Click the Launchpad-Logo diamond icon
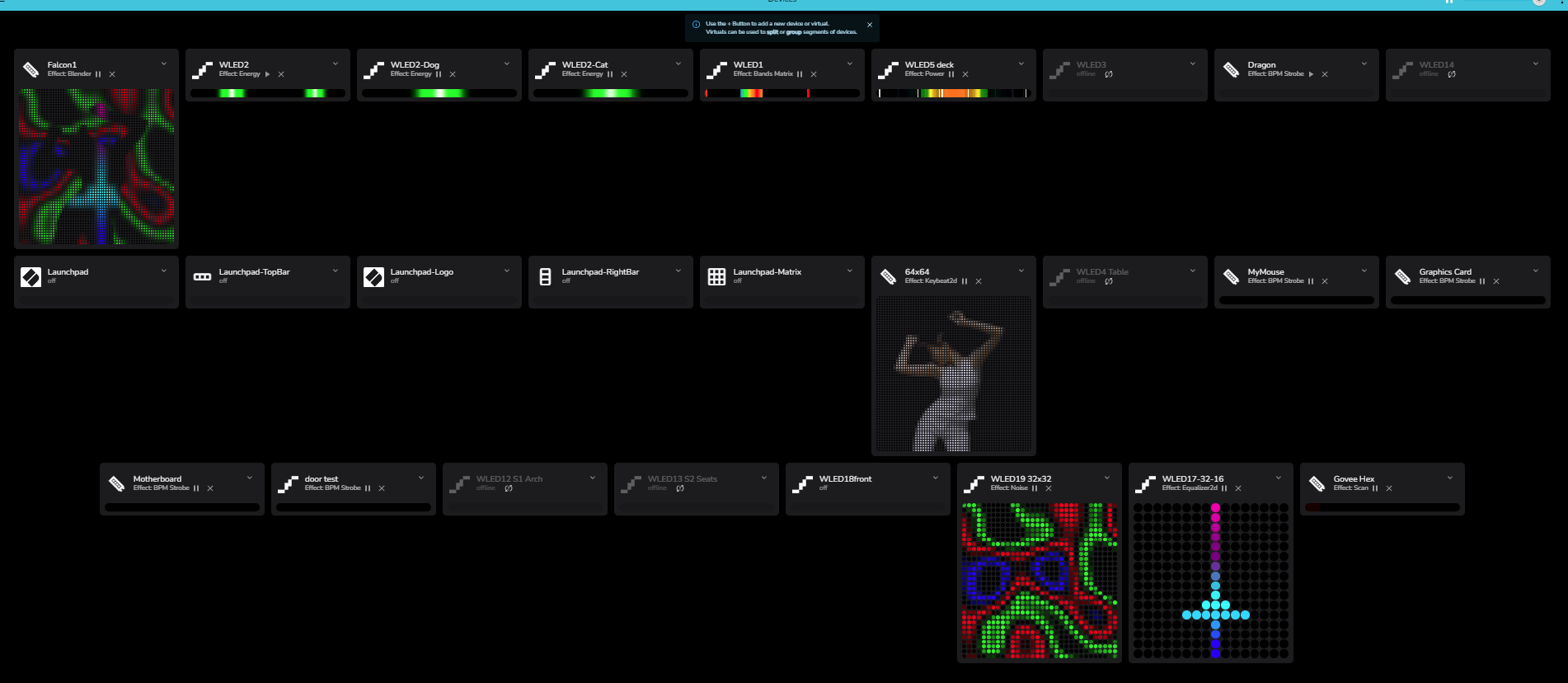1568x683 pixels. click(x=373, y=277)
